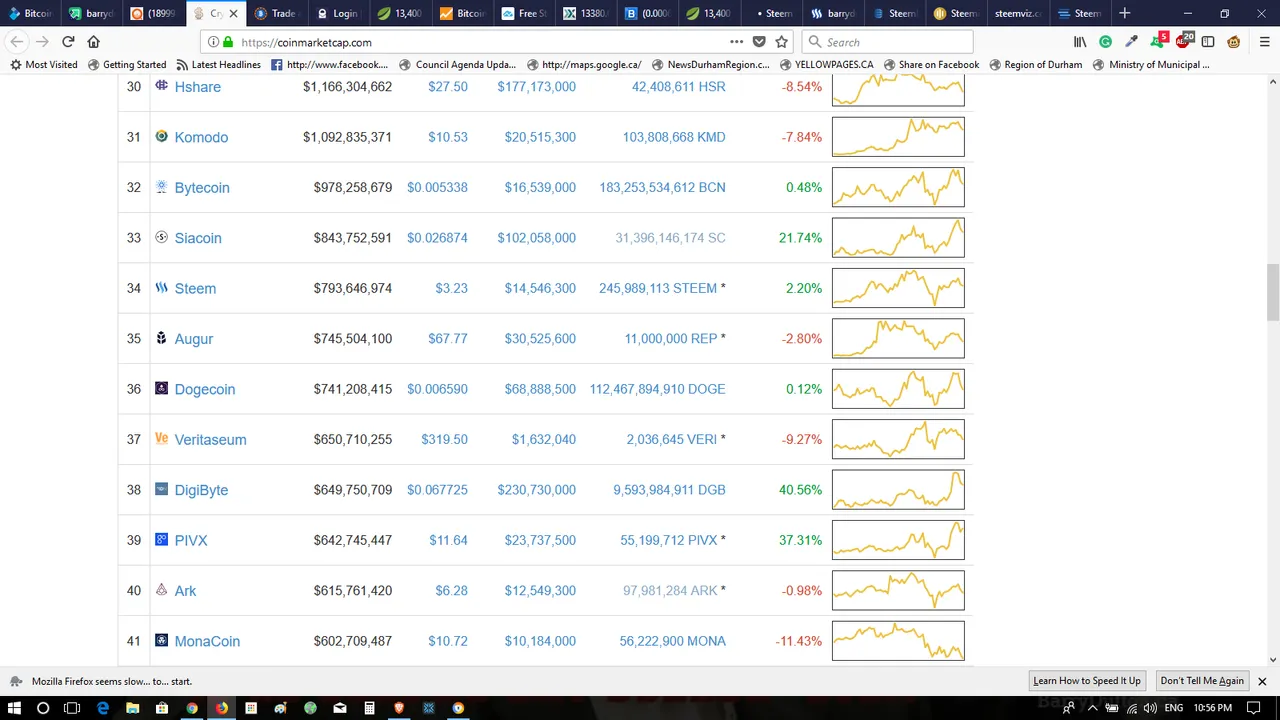Switch to the steemviz.c tab

pos(1017,13)
